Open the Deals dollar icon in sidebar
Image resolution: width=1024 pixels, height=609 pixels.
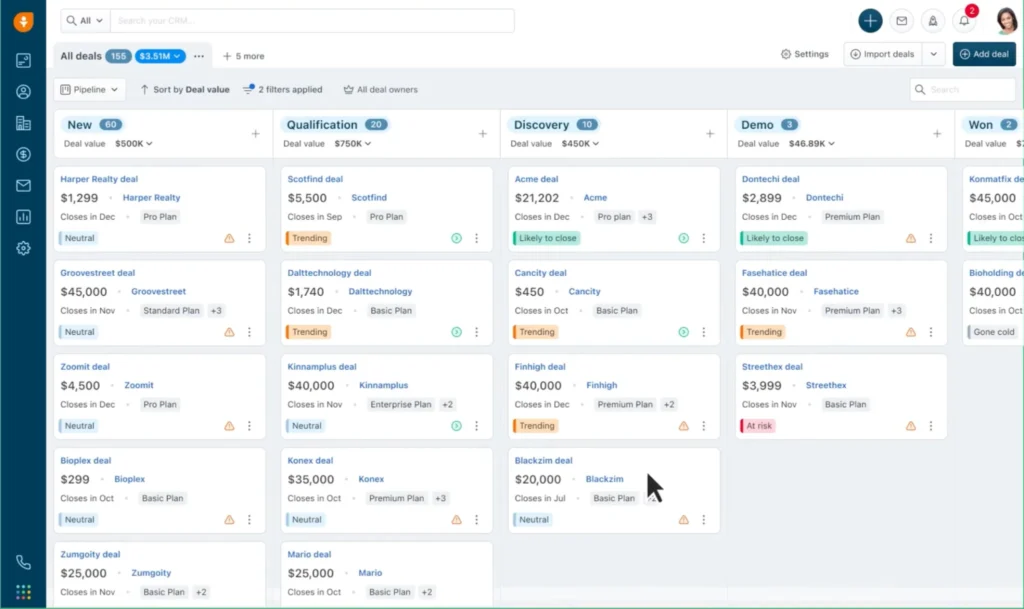pyautogui.click(x=23, y=154)
